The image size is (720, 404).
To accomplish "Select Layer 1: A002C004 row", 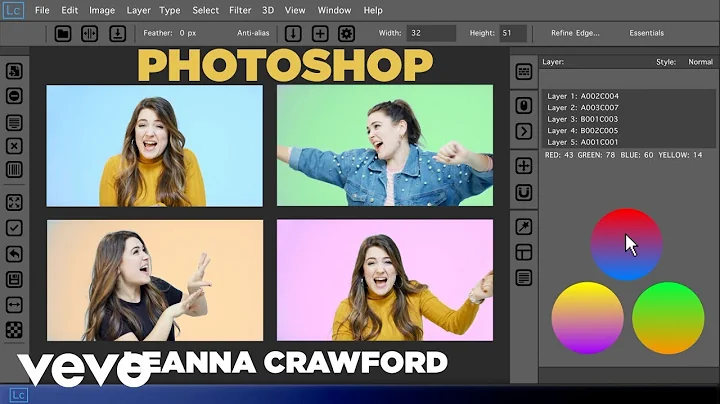I will pos(583,96).
